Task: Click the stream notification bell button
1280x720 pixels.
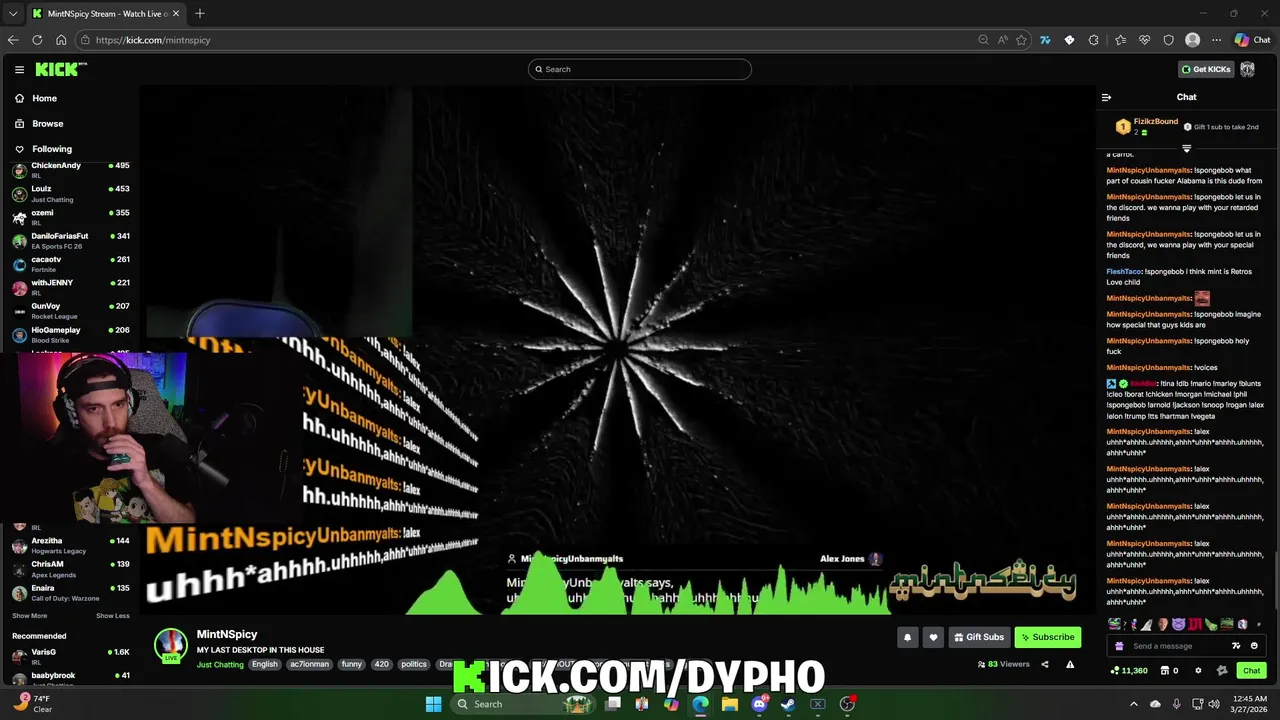Action: [x=908, y=637]
